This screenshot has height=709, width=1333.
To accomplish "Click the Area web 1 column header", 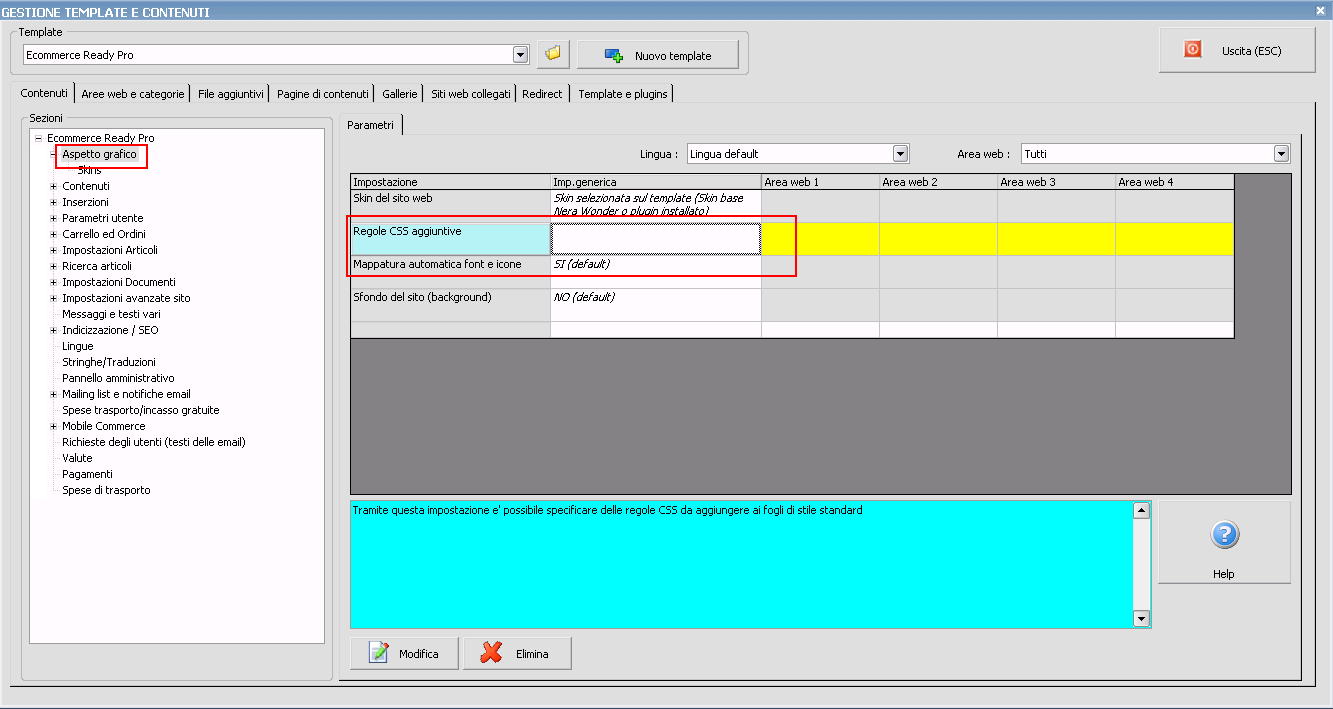I will click(x=820, y=182).
